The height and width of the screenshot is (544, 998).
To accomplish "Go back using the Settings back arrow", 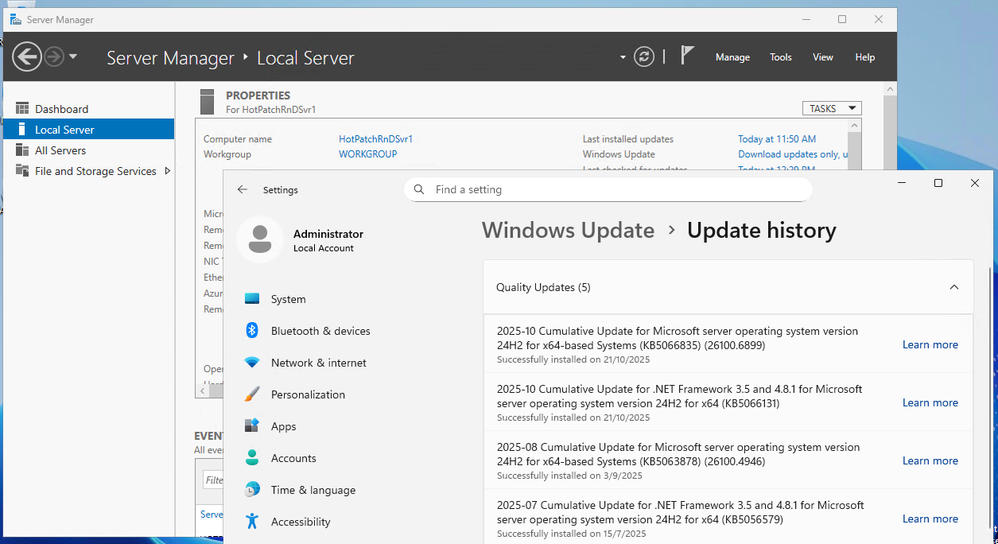I will tap(242, 190).
